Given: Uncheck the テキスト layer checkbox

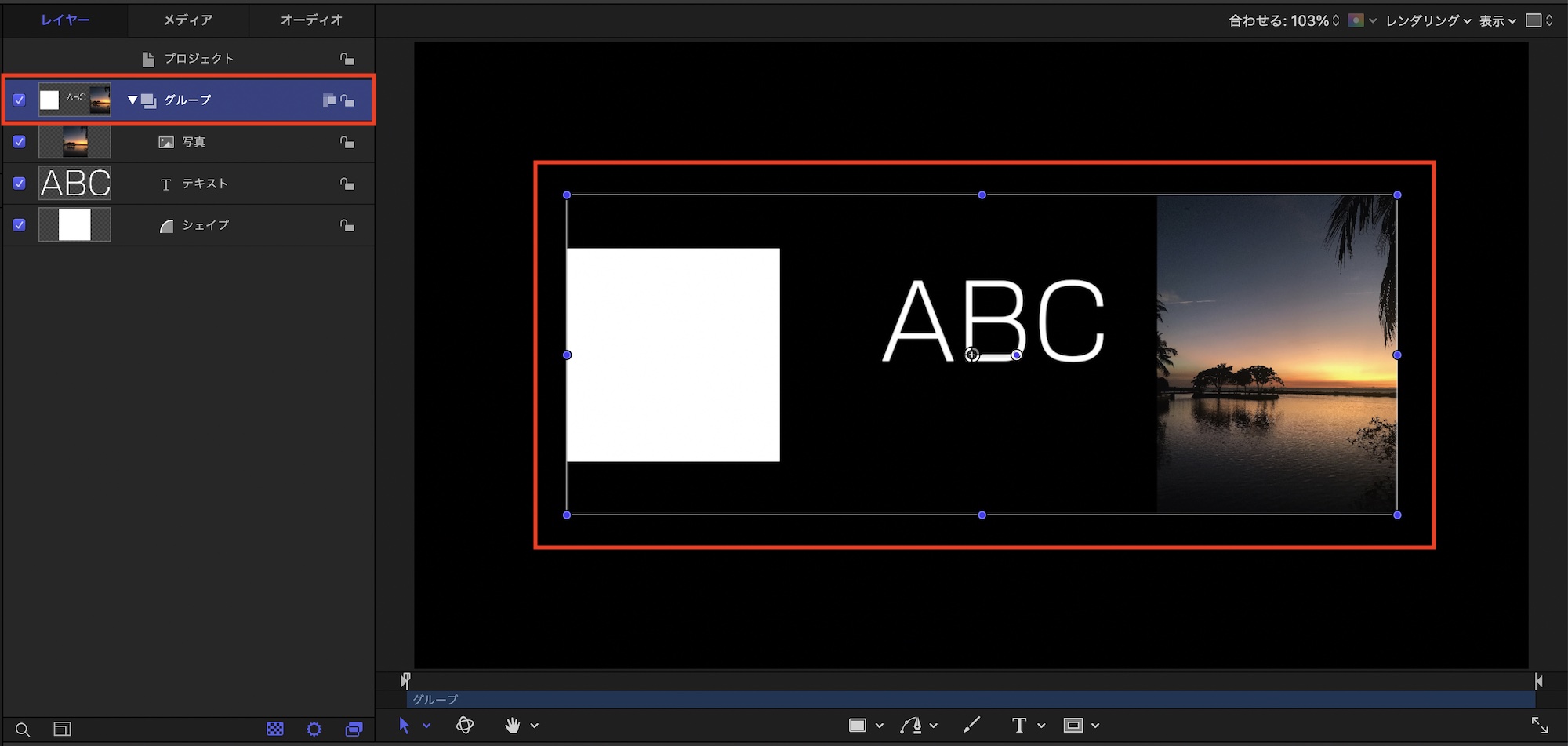Looking at the screenshot, I should click(x=20, y=184).
